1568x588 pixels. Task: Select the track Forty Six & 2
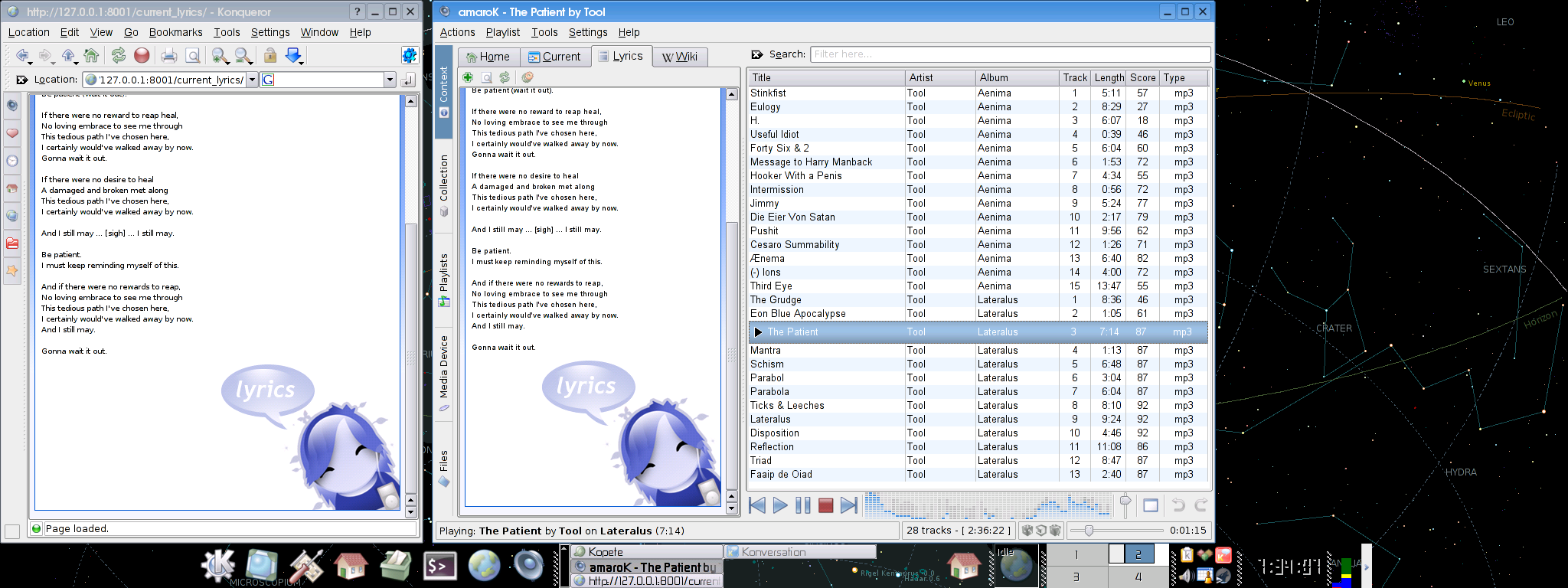tap(978, 149)
